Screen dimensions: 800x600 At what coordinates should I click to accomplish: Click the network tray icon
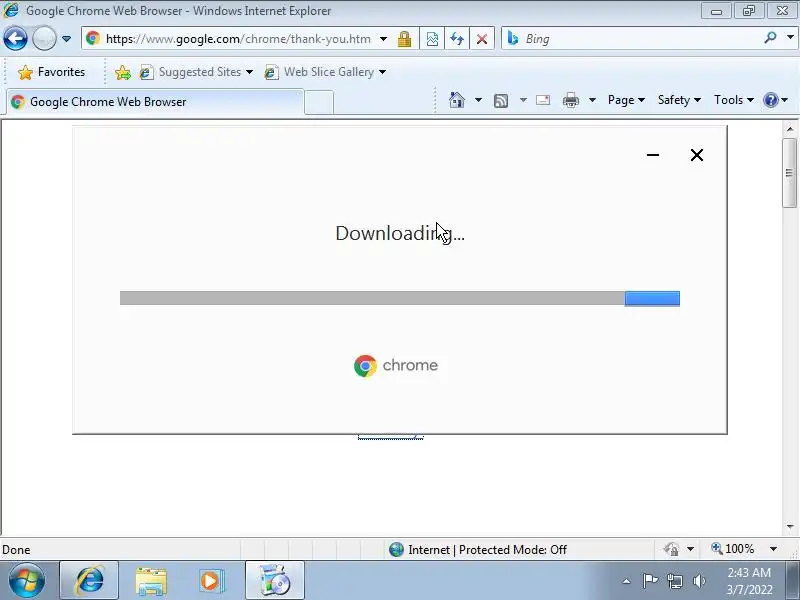(675, 581)
